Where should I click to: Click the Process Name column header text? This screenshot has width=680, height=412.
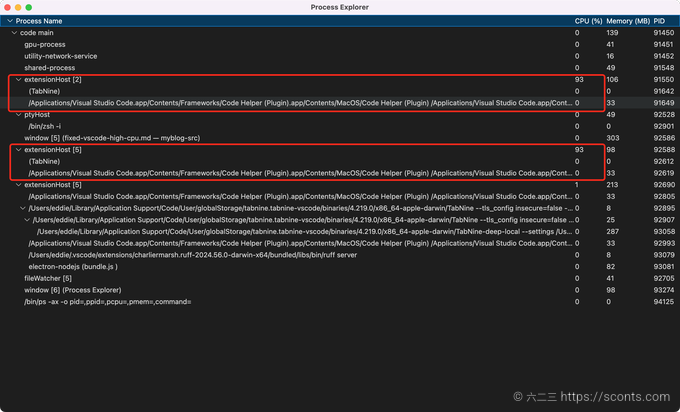(x=39, y=21)
